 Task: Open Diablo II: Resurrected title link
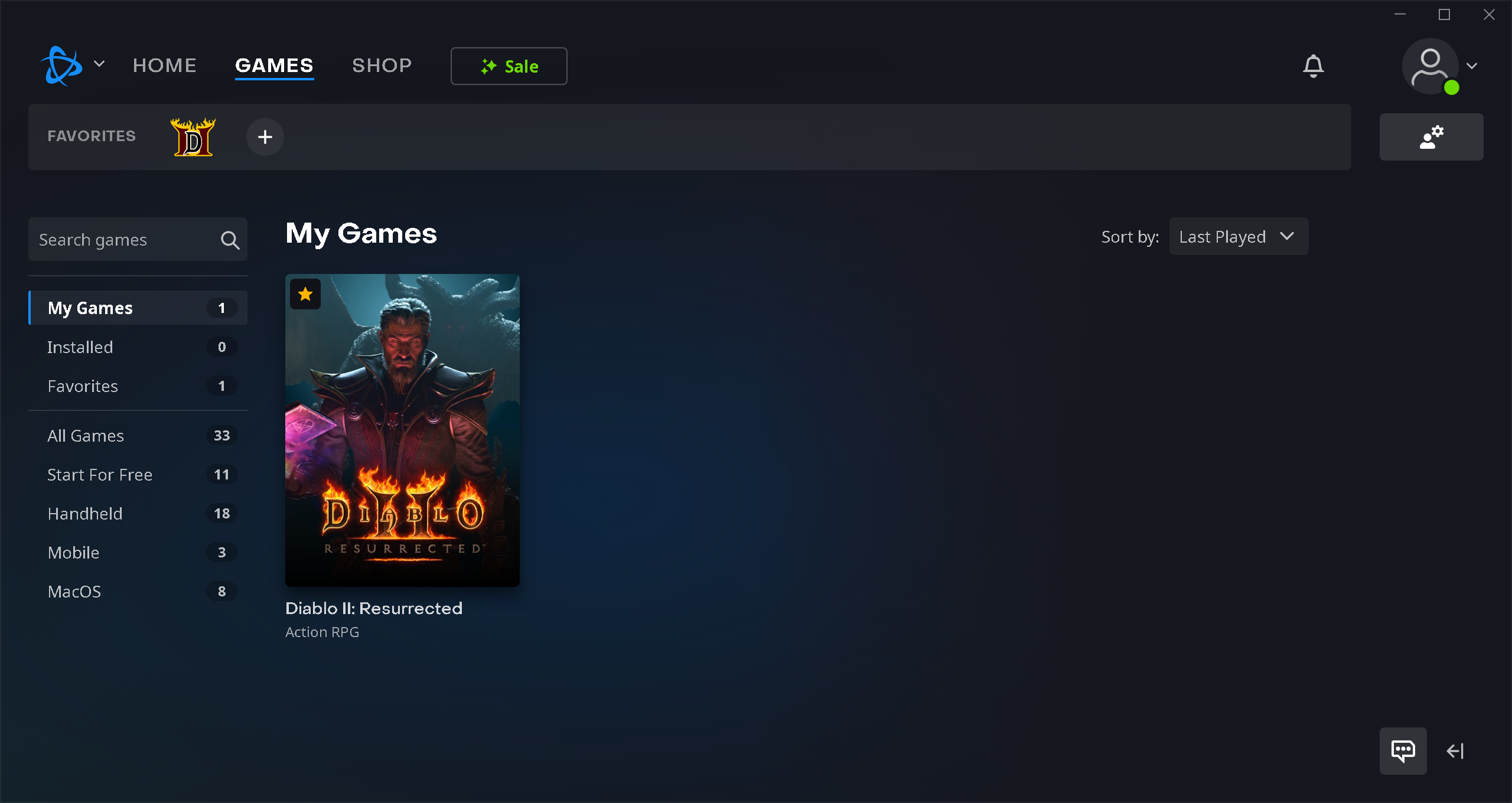(x=374, y=608)
